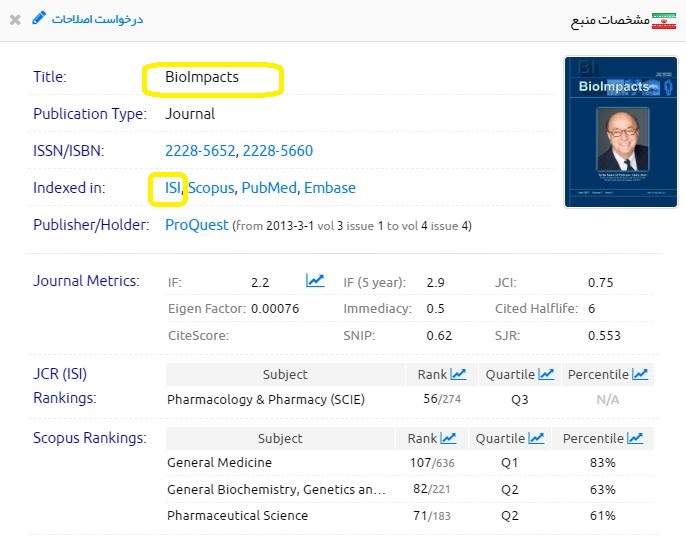This screenshot has height=542, width=686.
Task: Open the JCR Quartile trend chart icon
Action: 546,374
